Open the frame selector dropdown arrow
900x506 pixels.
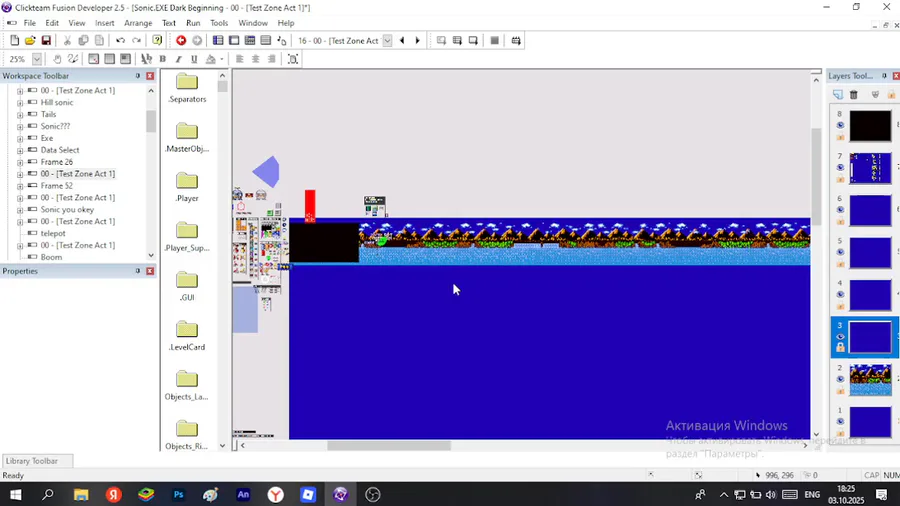(x=387, y=41)
